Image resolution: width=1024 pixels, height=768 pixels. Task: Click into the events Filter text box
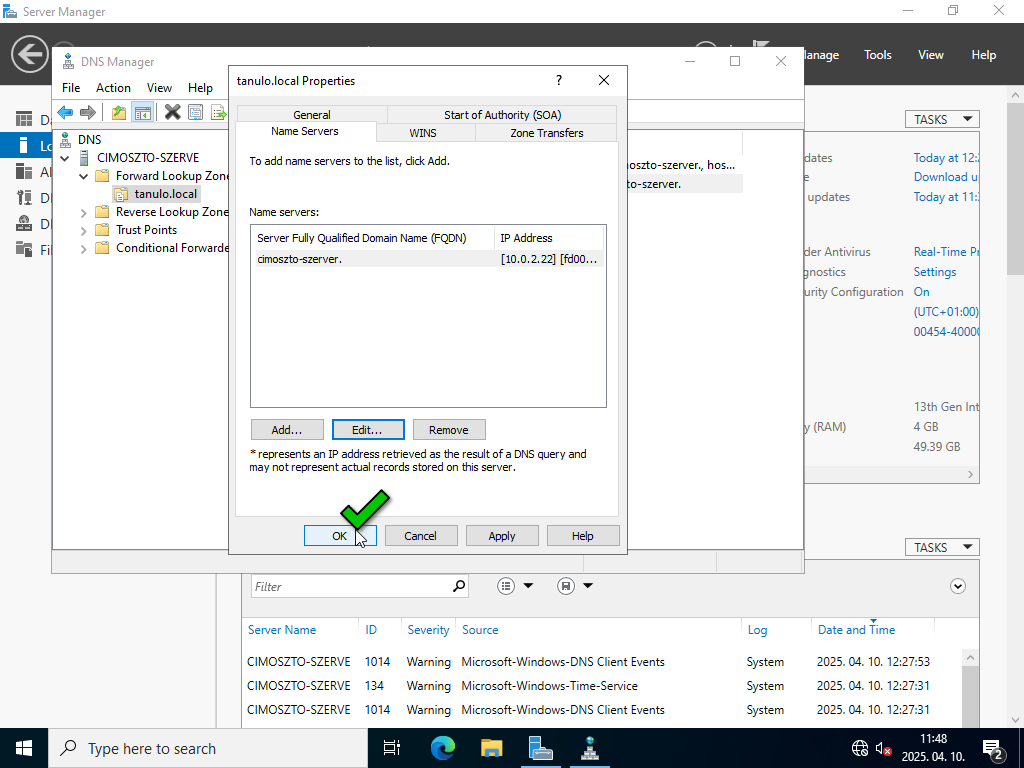click(x=350, y=586)
